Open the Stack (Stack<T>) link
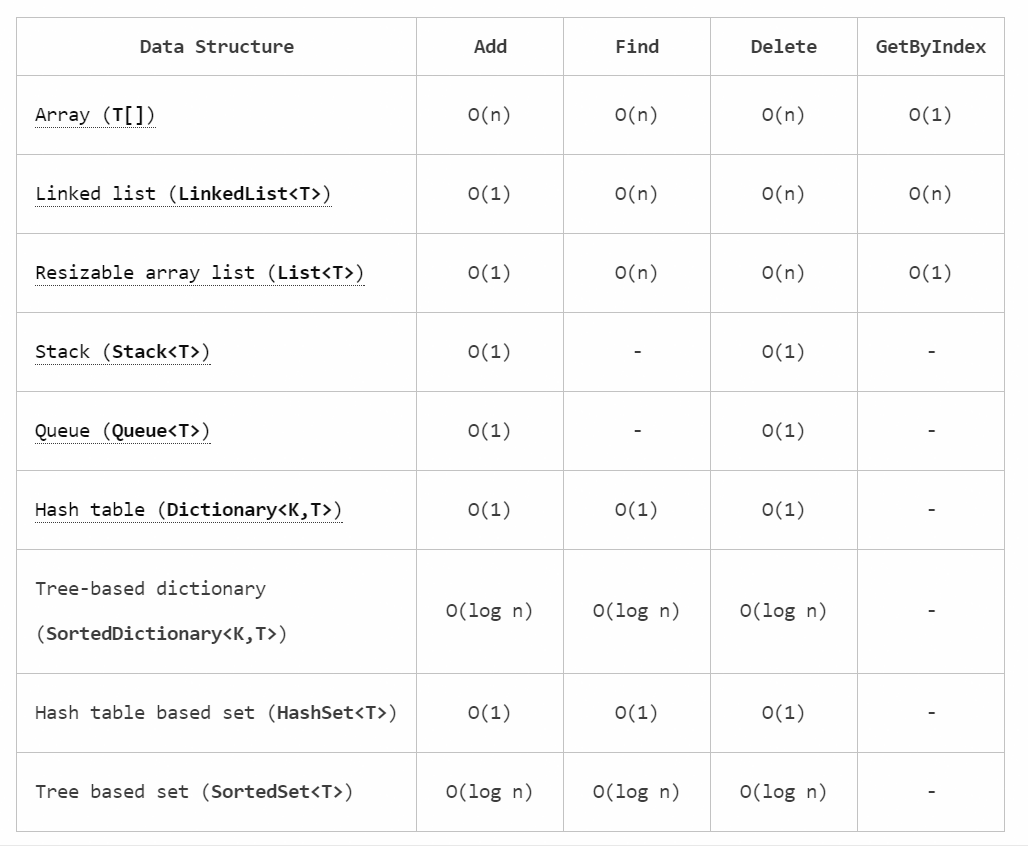Image resolution: width=1028 pixels, height=847 pixels. 123,352
